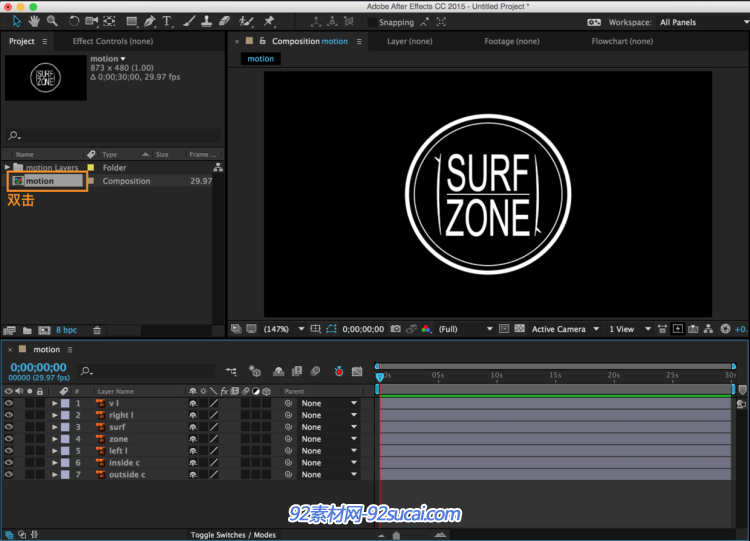750x541 pixels.
Task: Hide the 'inside c' layer
Action: click(9, 463)
